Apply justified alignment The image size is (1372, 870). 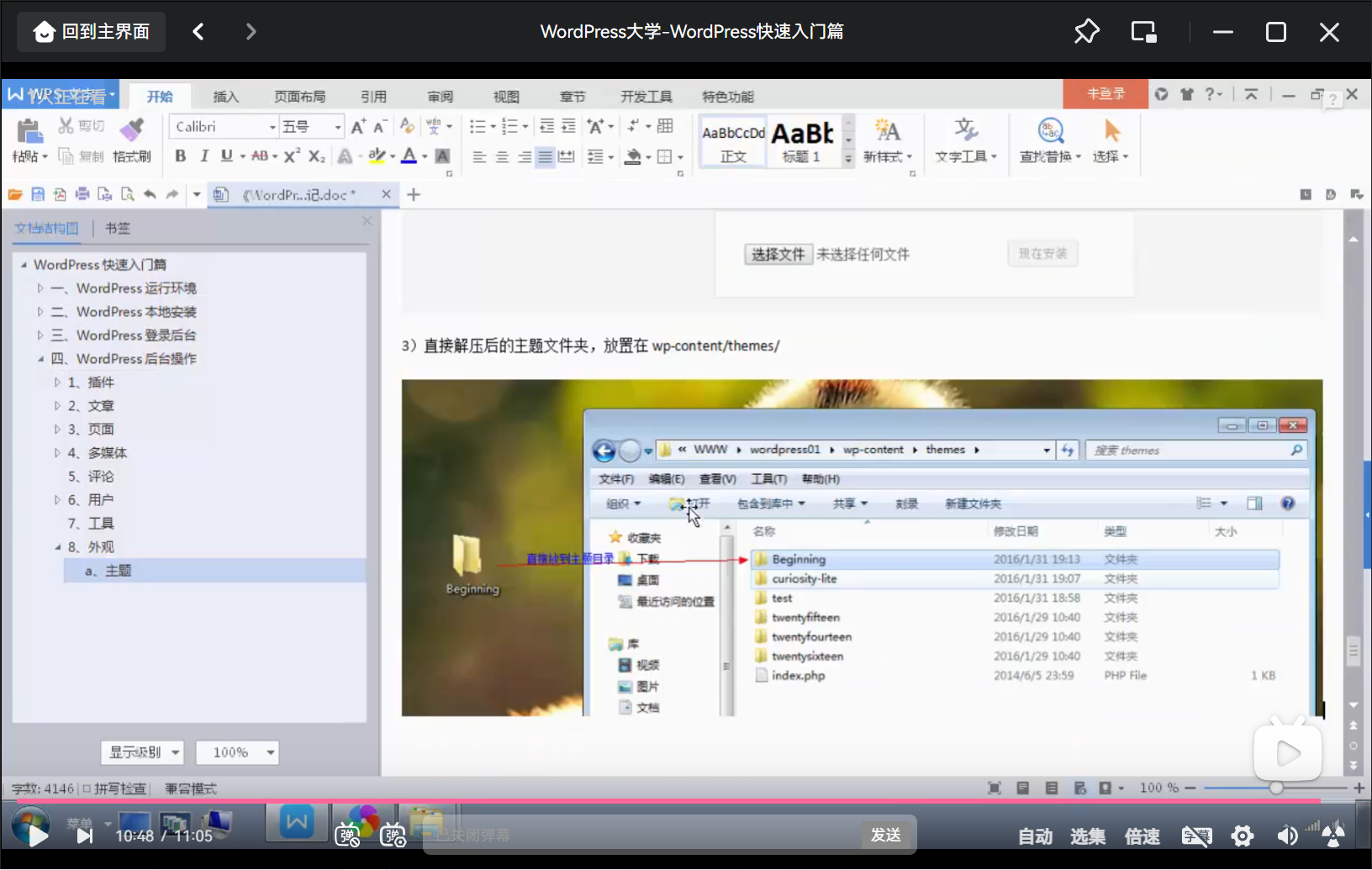(546, 156)
